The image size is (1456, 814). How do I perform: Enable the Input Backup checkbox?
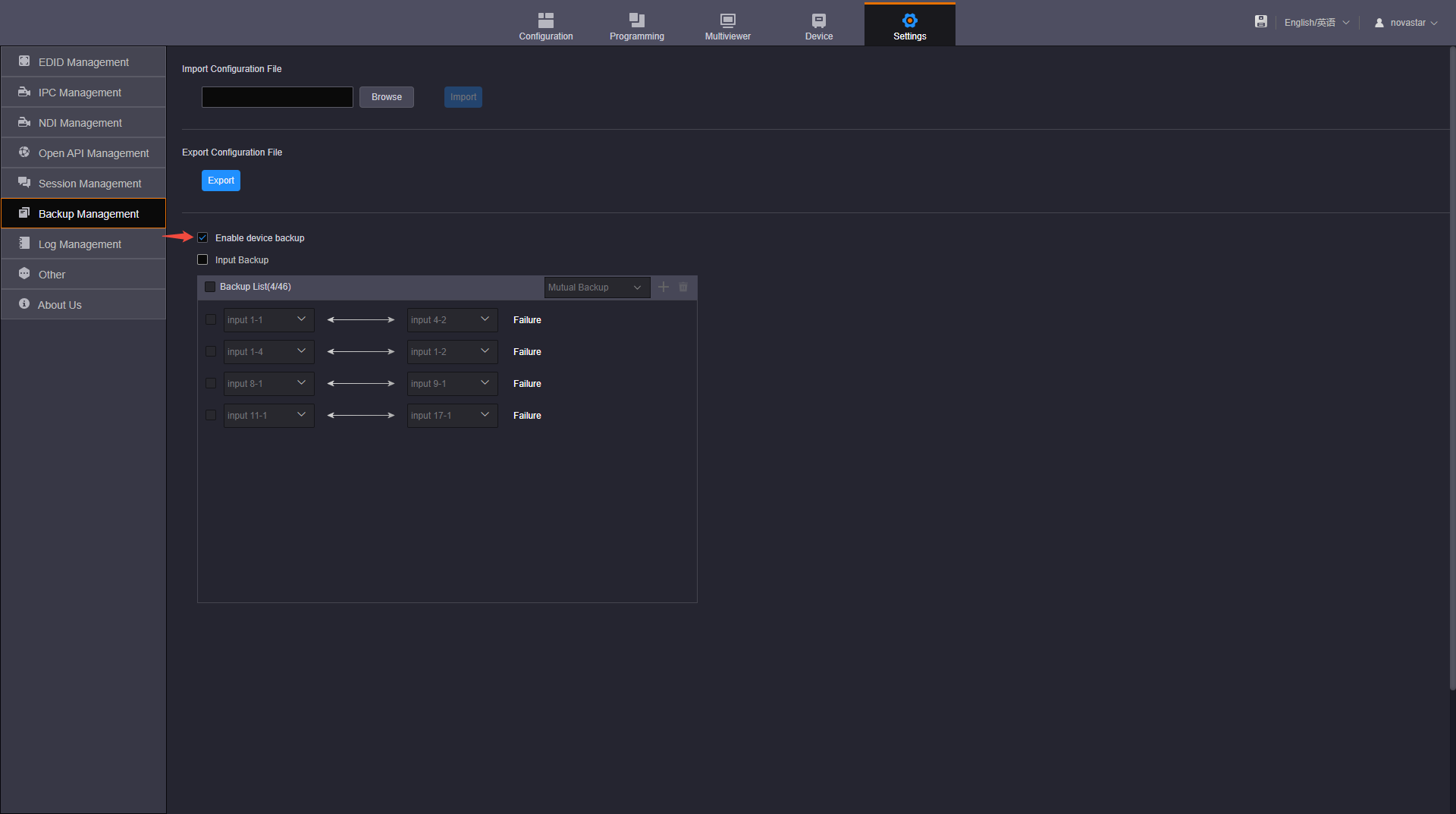tap(202, 259)
